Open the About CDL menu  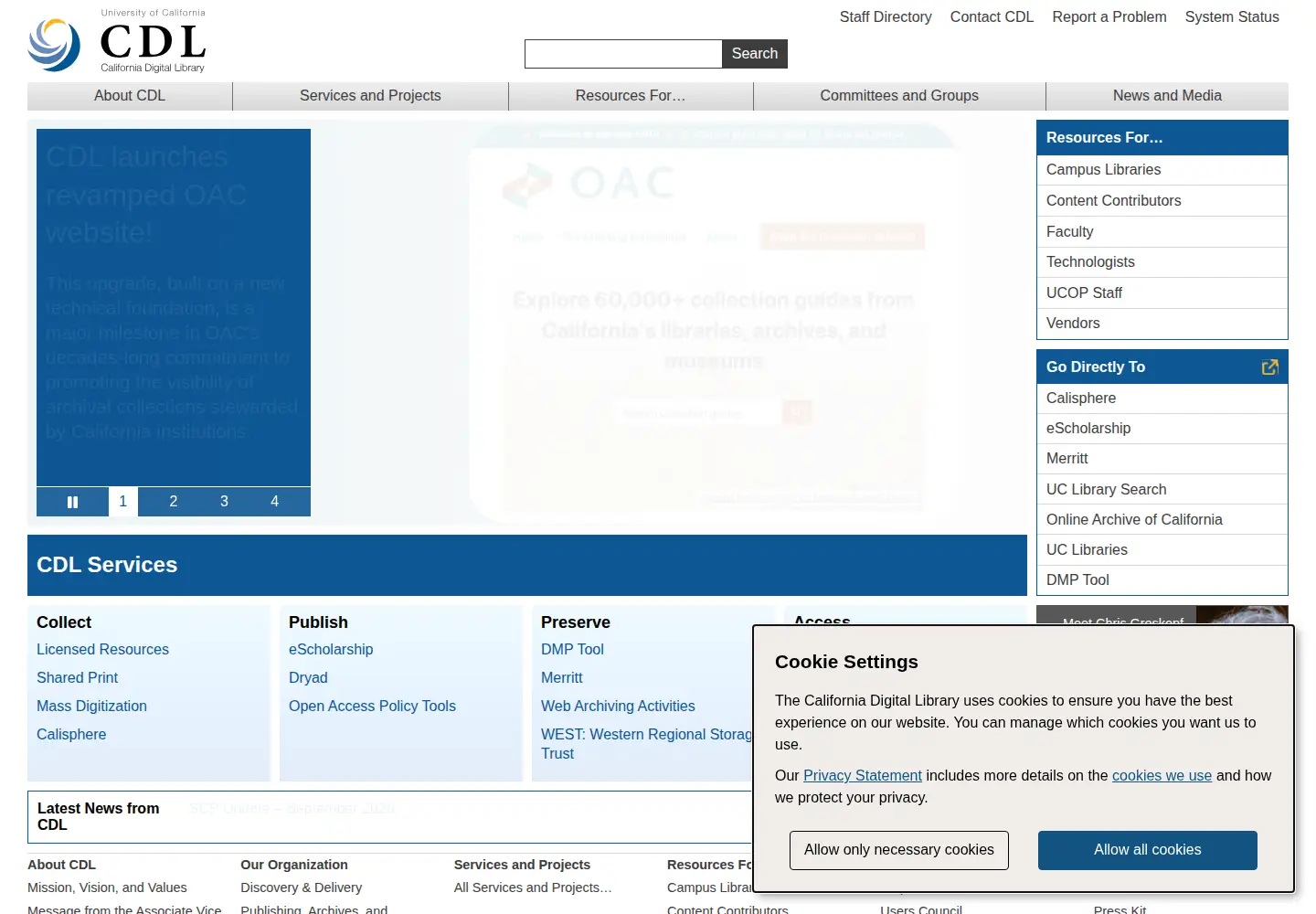(130, 96)
